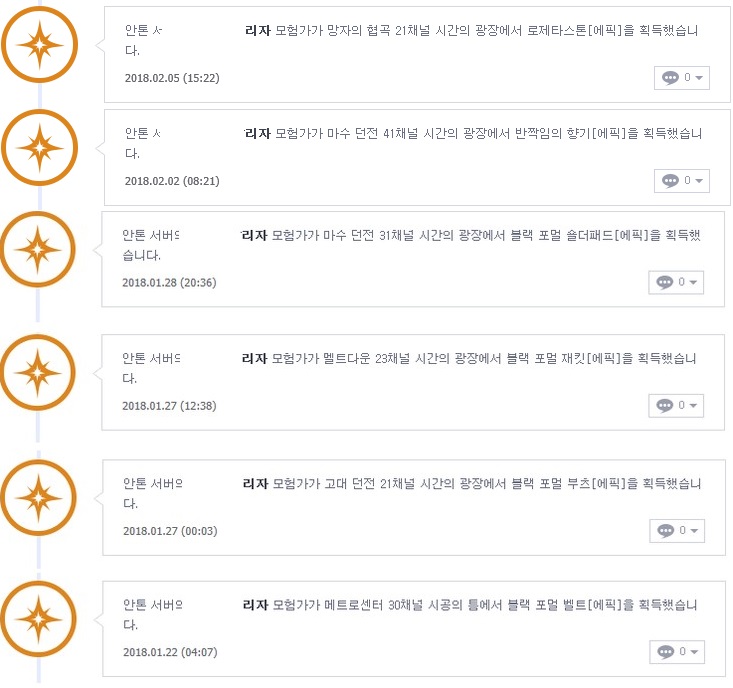Click comment bubble icon on 반짝임의 향기 entry
733x688 pixels.
click(x=670, y=180)
